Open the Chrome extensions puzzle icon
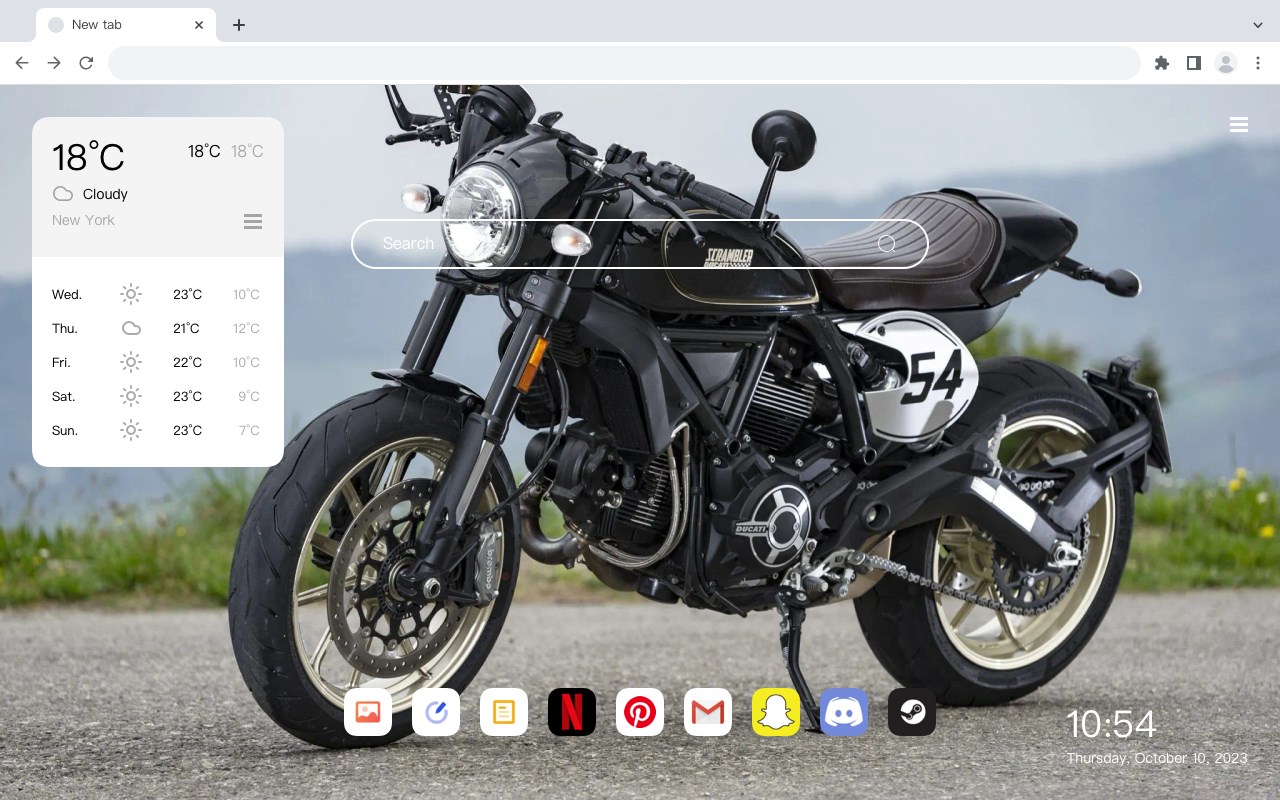Screen dimensions: 1280x800 1161,63
